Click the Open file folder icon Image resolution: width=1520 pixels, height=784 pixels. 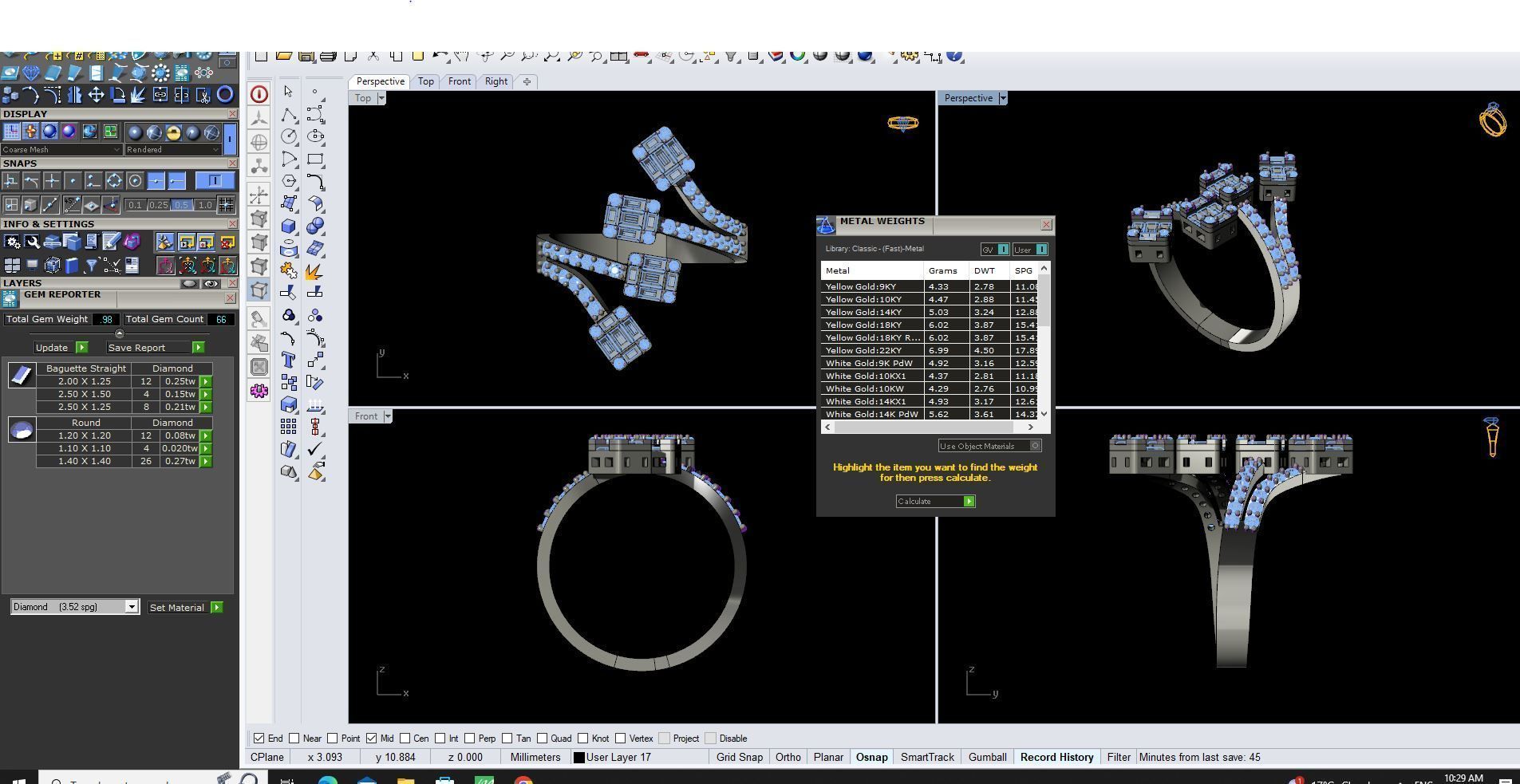point(284,55)
